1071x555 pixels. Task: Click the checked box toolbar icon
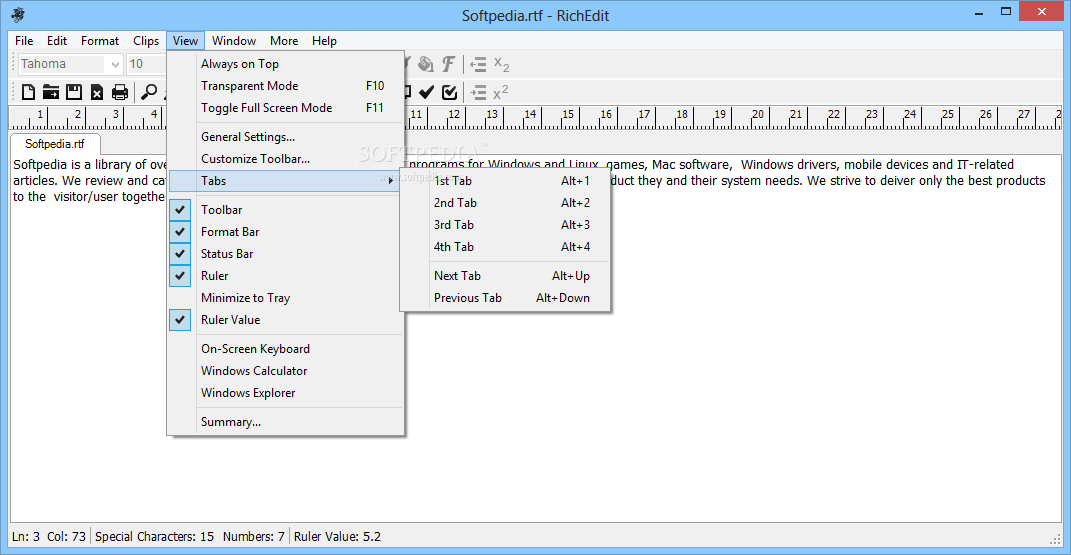point(449,92)
